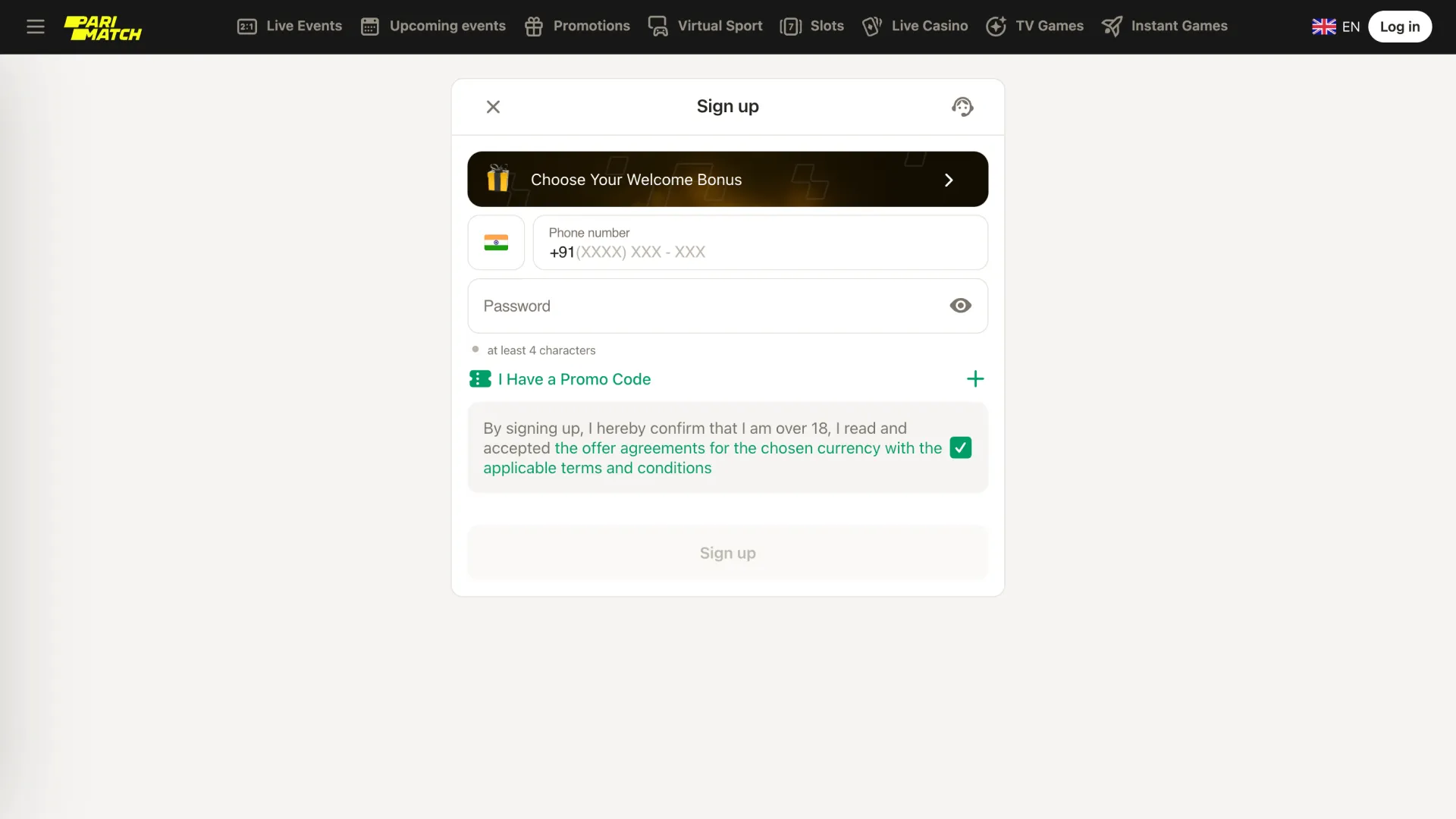Toggle password visibility eye icon

click(960, 306)
